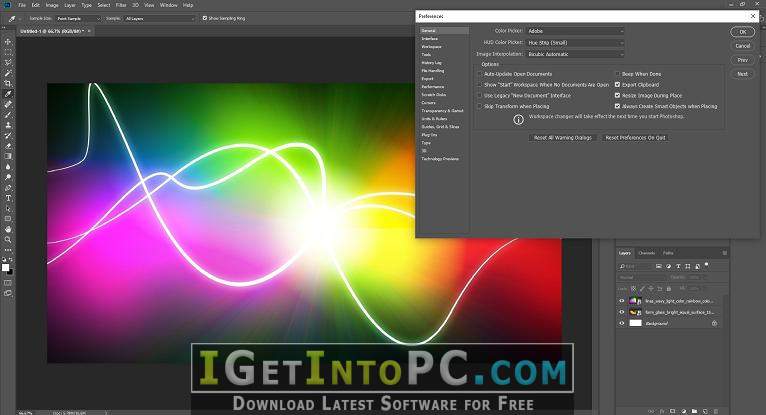766x415 pixels.
Task: Select the Hand tool
Action: pyautogui.click(x=8, y=229)
